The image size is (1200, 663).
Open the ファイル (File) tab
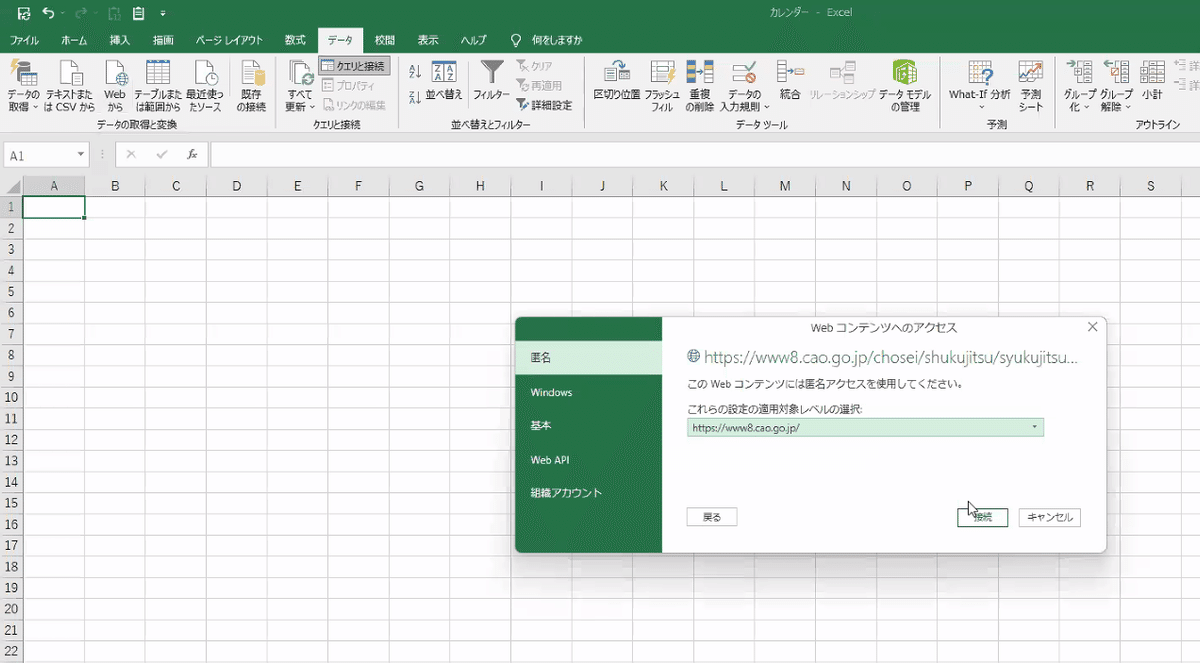[24, 40]
